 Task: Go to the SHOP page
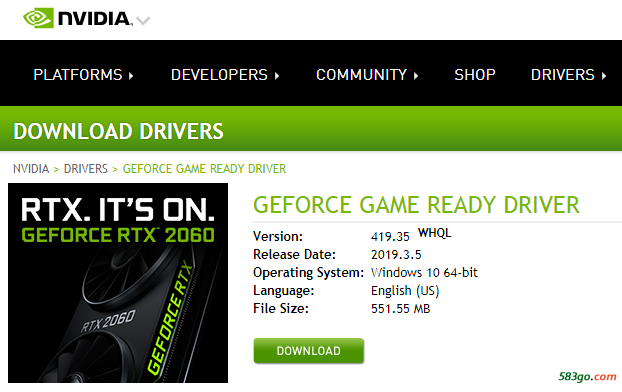[x=475, y=75]
